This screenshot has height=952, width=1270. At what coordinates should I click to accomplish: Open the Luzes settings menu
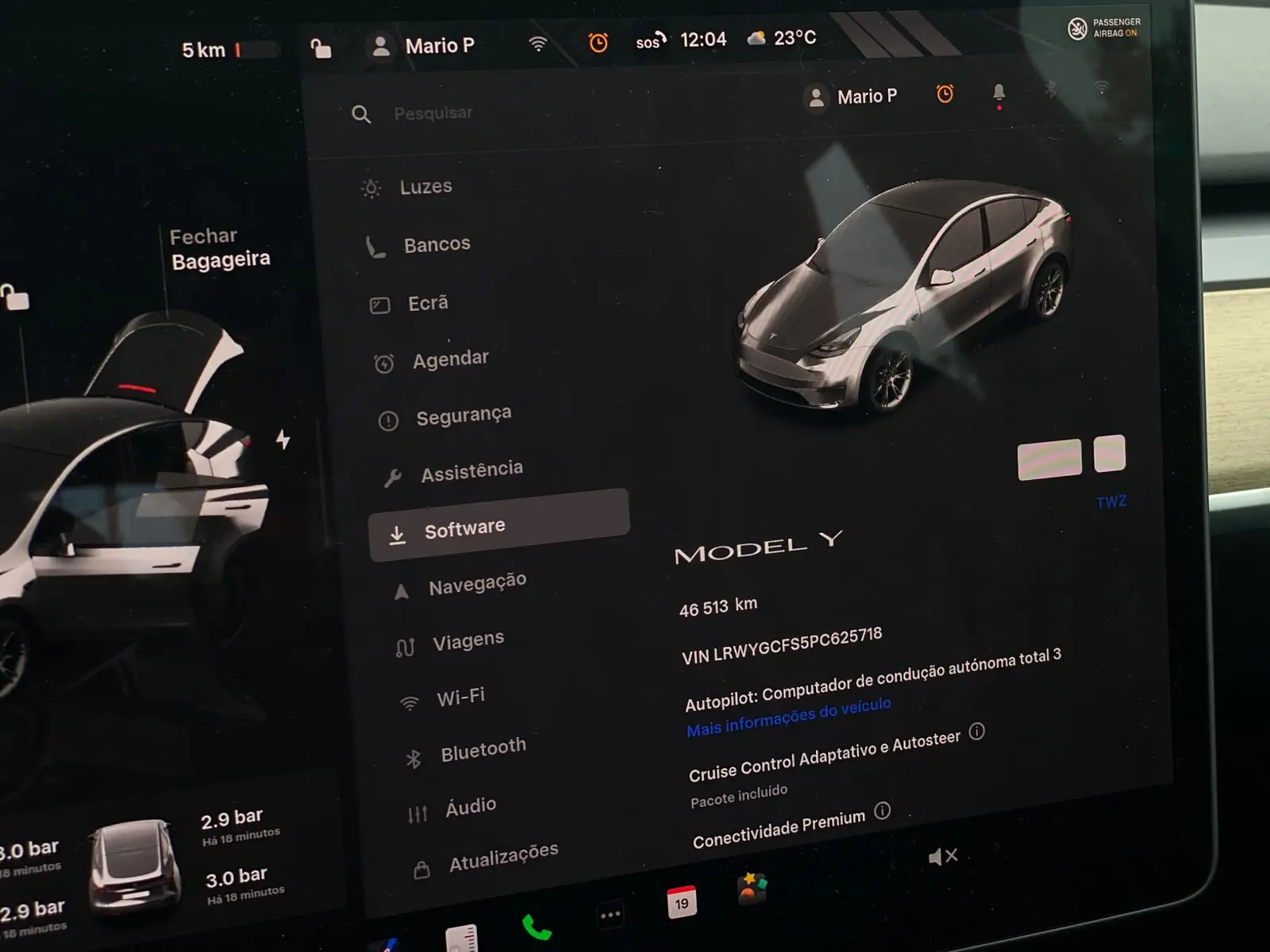tap(406, 187)
